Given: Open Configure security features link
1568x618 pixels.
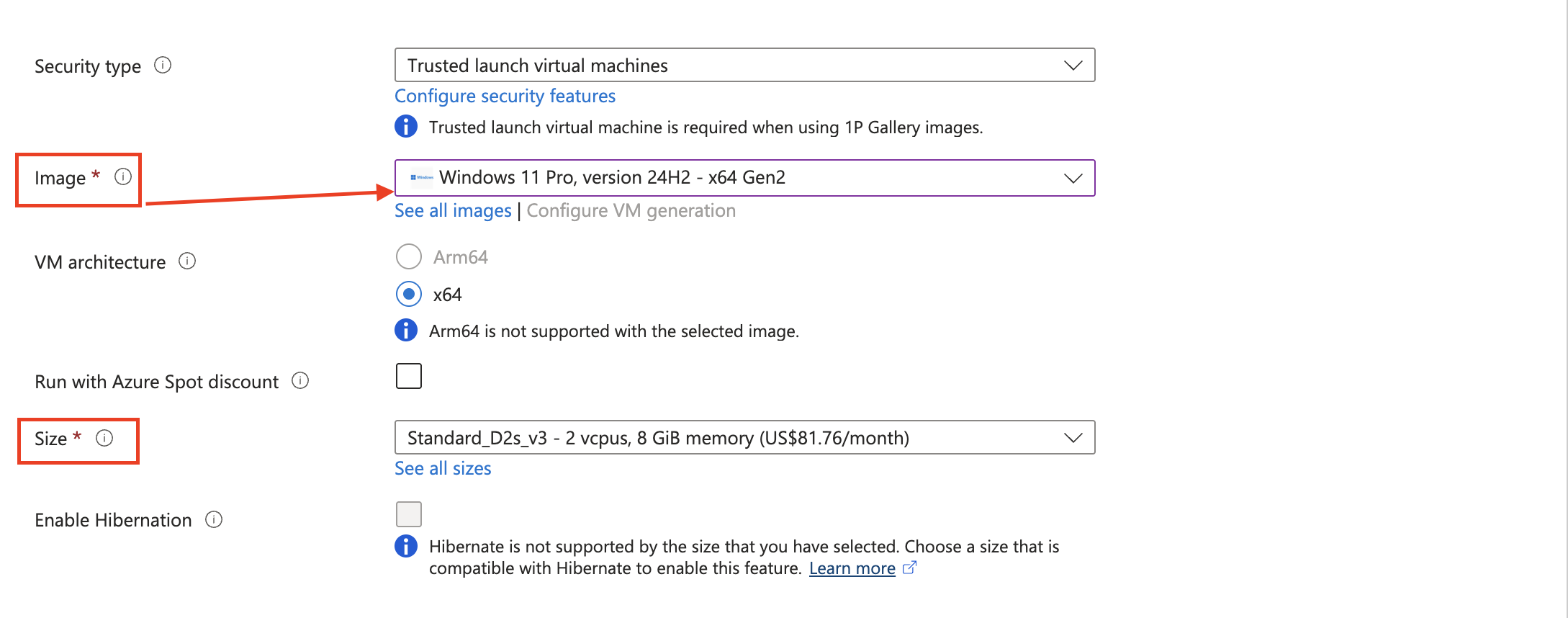Looking at the screenshot, I should (x=505, y=96).
